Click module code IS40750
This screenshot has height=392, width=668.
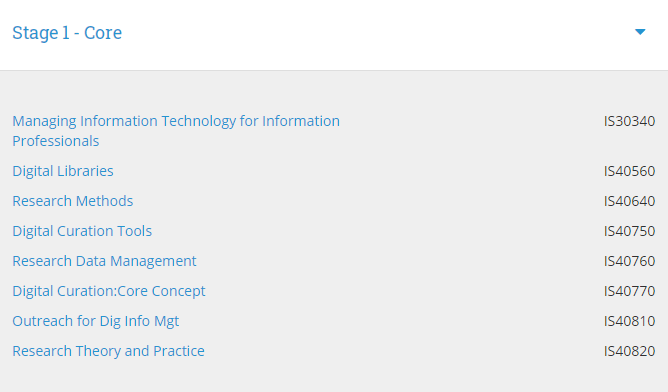629,231
